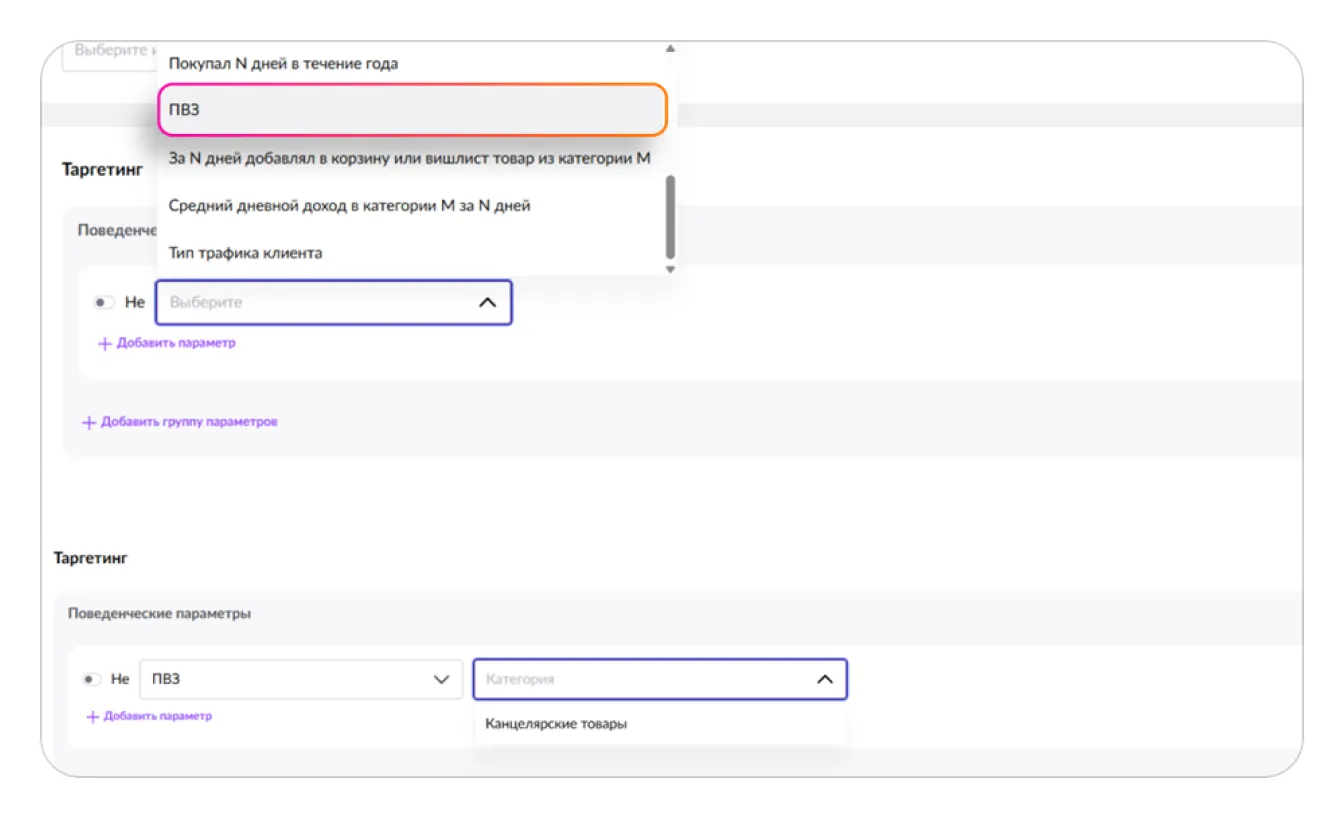Screen dimensions: 1344x818
Task: Click the dropdown list's scrollbar thumb
Action: click(x=670, y=217)
